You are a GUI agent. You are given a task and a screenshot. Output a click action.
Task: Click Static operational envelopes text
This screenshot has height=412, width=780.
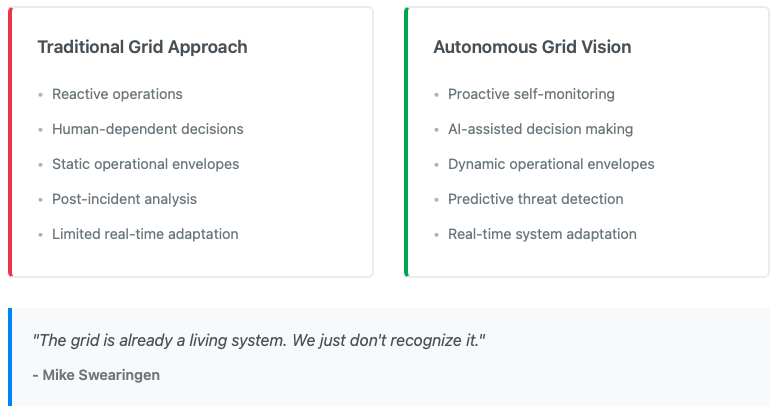tap(146, 164)
